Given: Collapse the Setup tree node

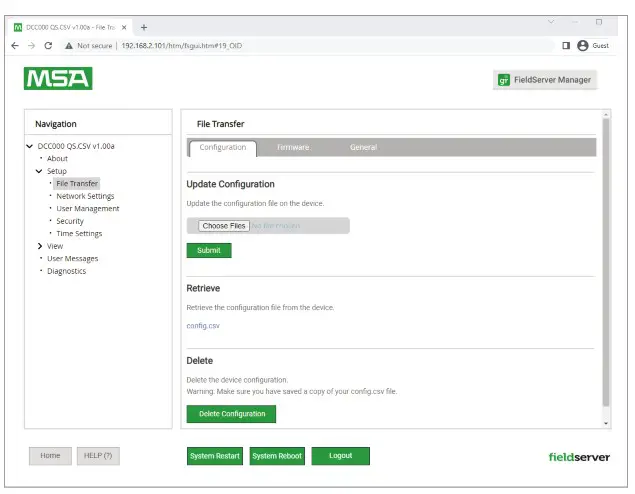Looking at the screenshot, I should point(39,171).
